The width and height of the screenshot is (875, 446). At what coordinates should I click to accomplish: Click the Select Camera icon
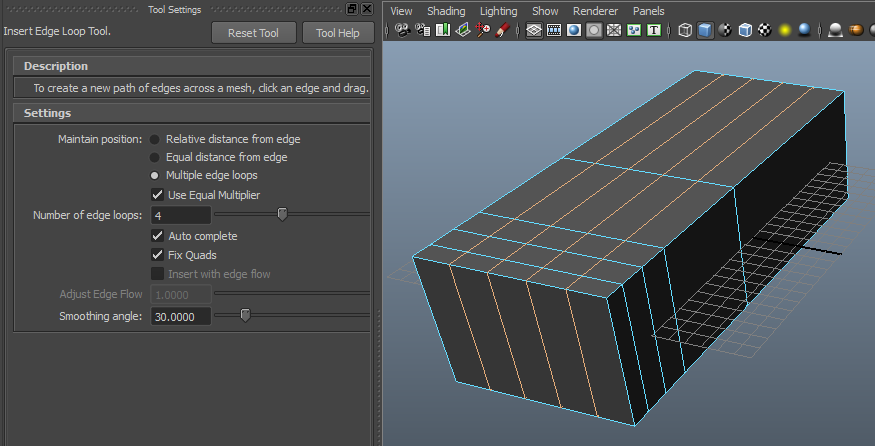pyautogui.click(x=402, y=30)
